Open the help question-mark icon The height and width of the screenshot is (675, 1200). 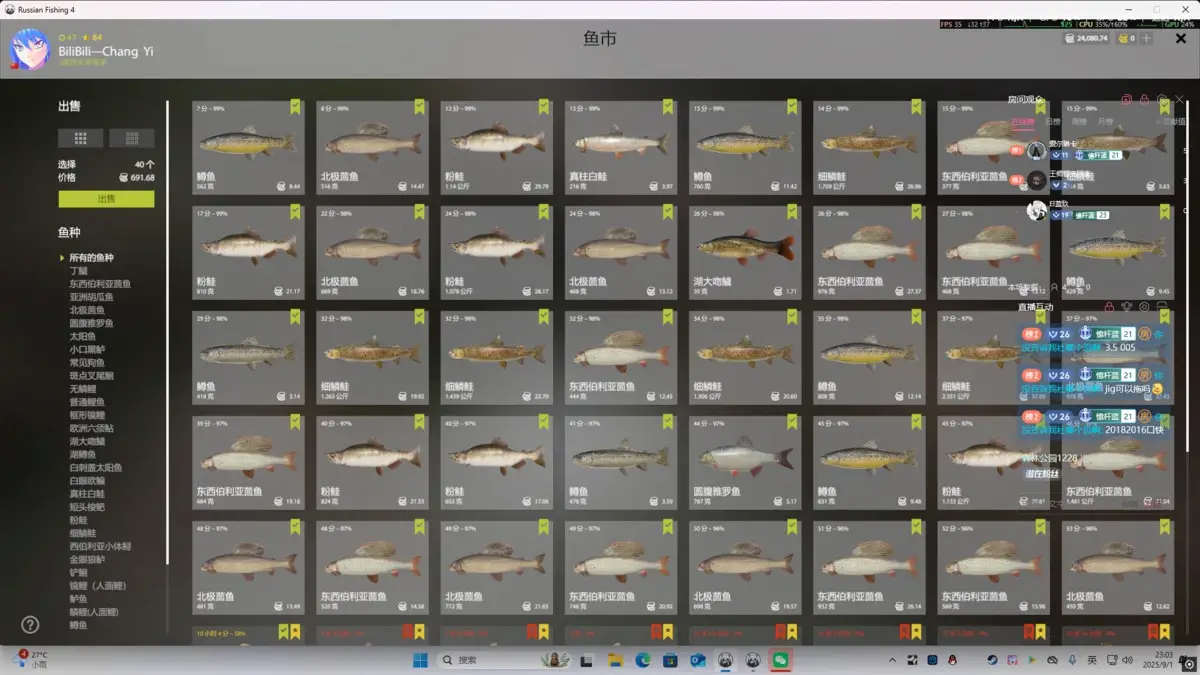click(x=30, y=625)
